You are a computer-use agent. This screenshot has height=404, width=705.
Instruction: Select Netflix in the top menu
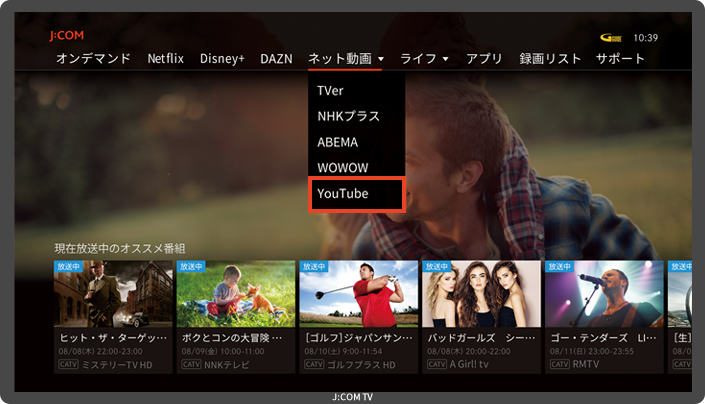[165, 58]
